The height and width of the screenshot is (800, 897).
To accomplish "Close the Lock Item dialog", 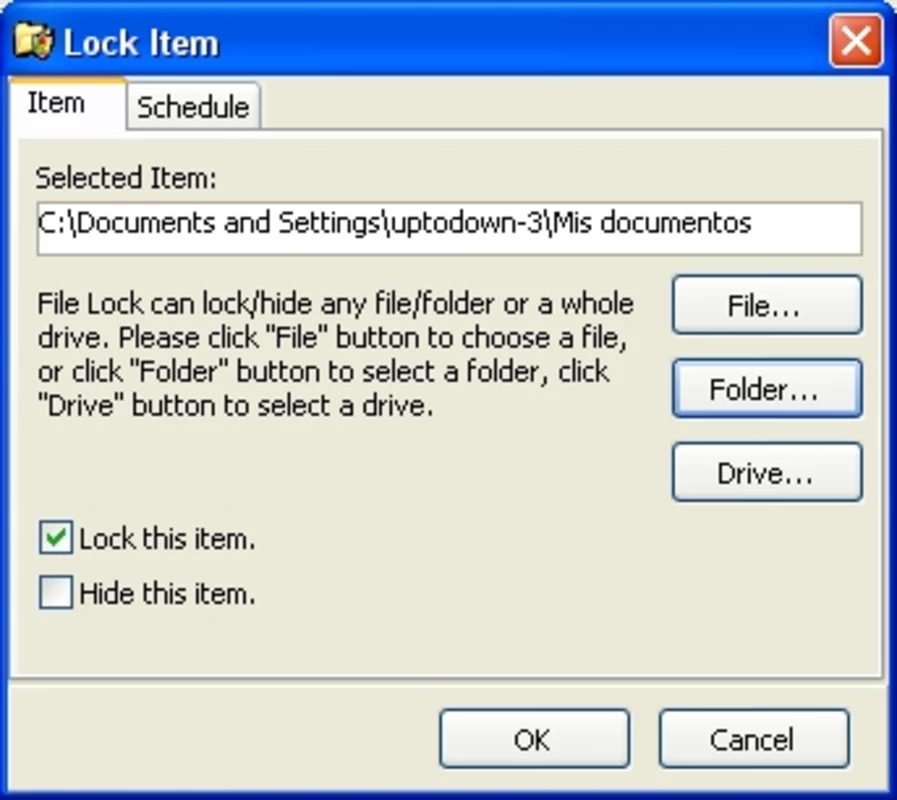I will (x=856, y=41).
